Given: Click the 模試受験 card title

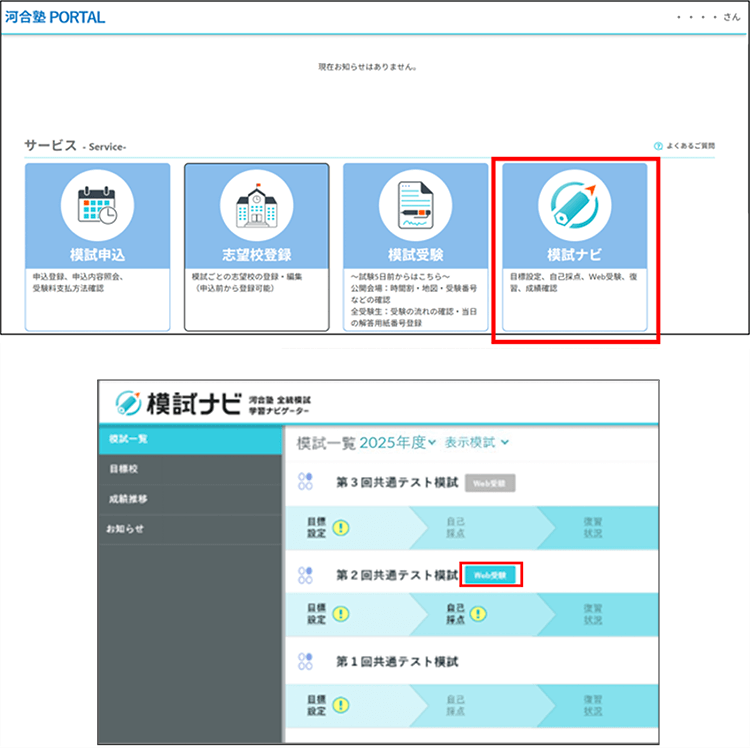Looking at the screenshot, I should 416,254.
